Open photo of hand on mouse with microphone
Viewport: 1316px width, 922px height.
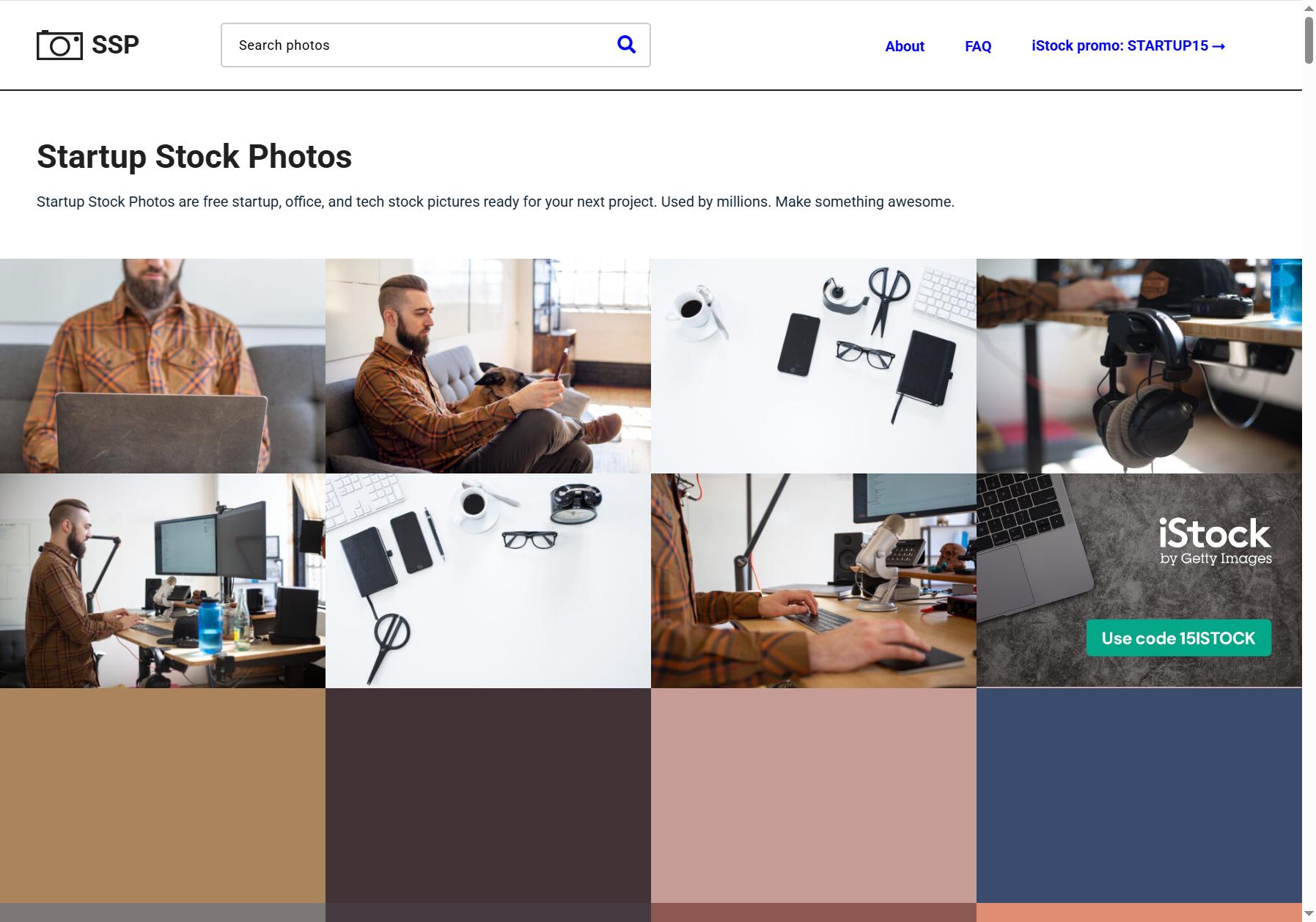pos(814,580)
